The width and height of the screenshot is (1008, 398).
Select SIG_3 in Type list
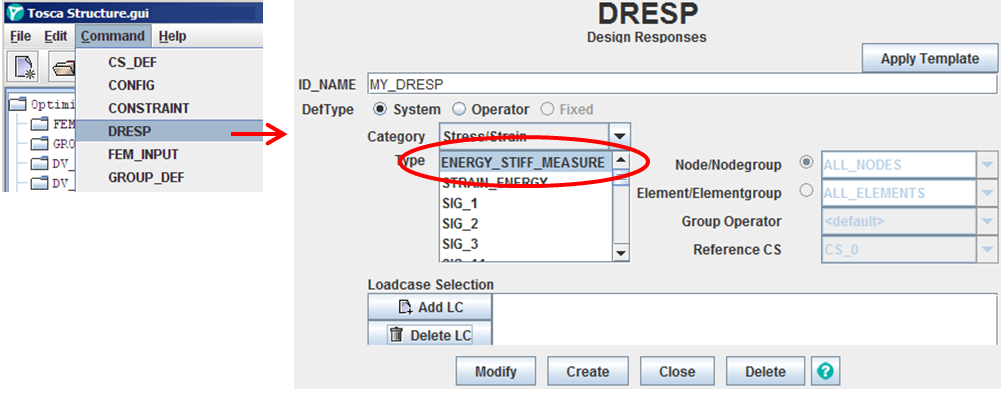point(526,245)
